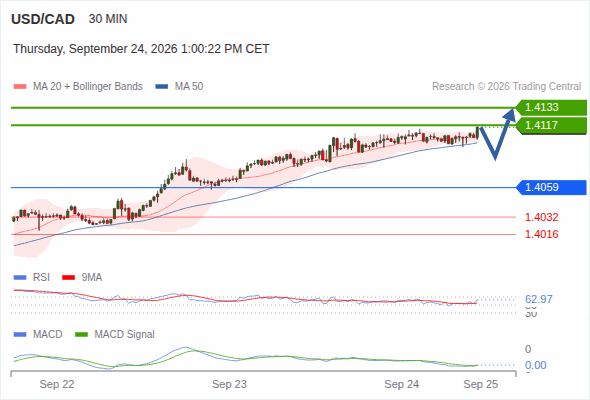Click the RSI value 62.97
Viewport: 590px width, 400px height.
pos(539,300)
